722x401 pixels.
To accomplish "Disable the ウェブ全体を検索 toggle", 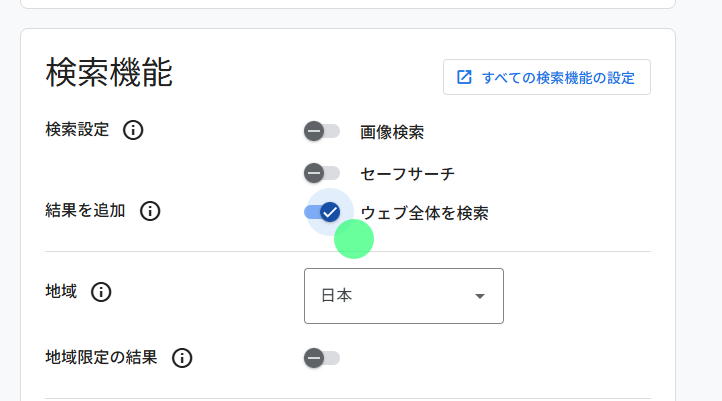I will (x=323, y=212).
